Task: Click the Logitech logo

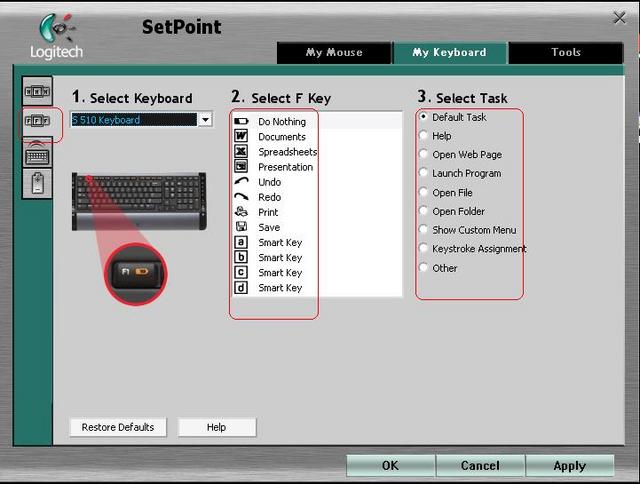Action: pos(56,37)
